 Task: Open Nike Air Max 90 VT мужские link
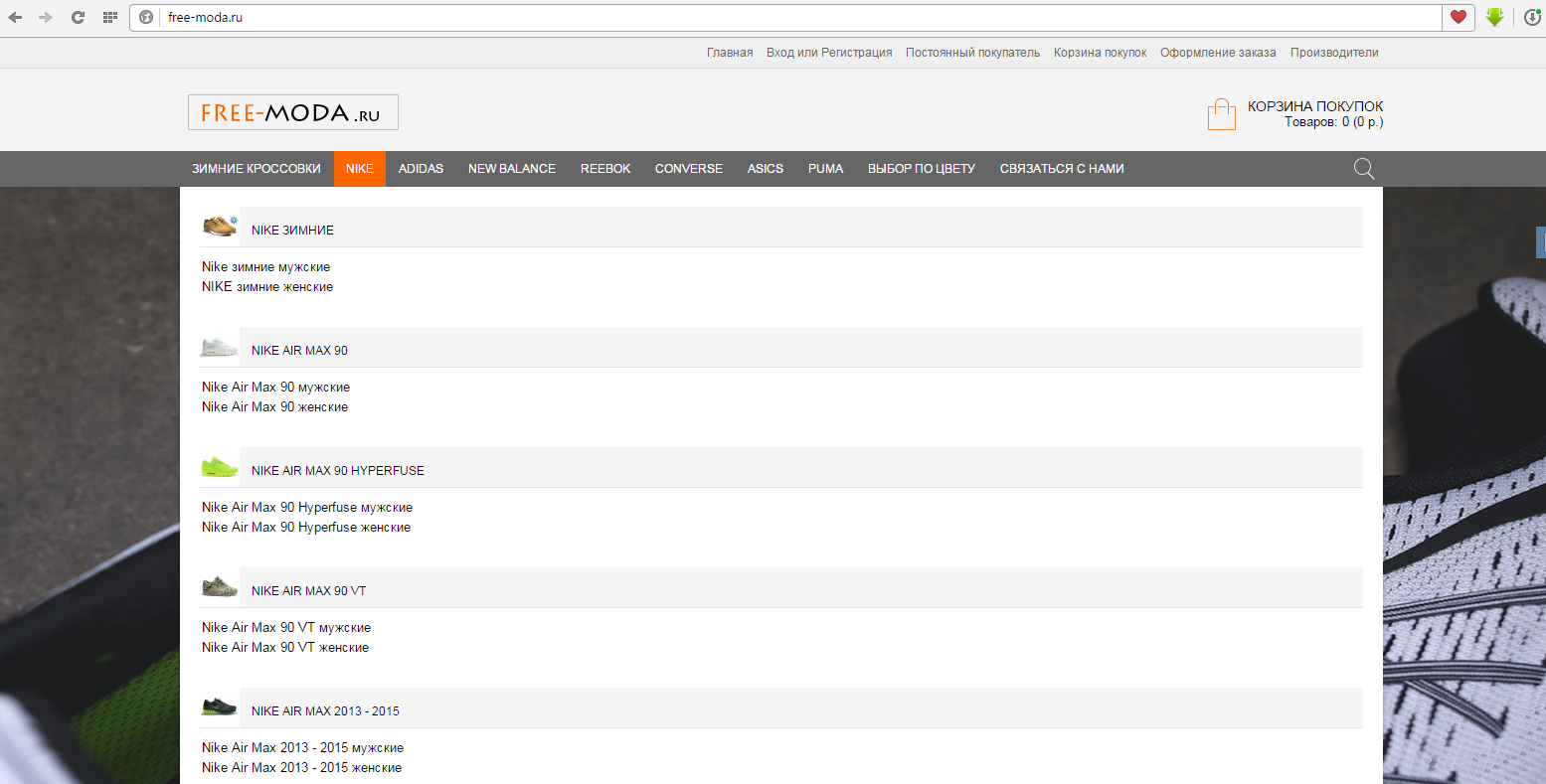286,628
